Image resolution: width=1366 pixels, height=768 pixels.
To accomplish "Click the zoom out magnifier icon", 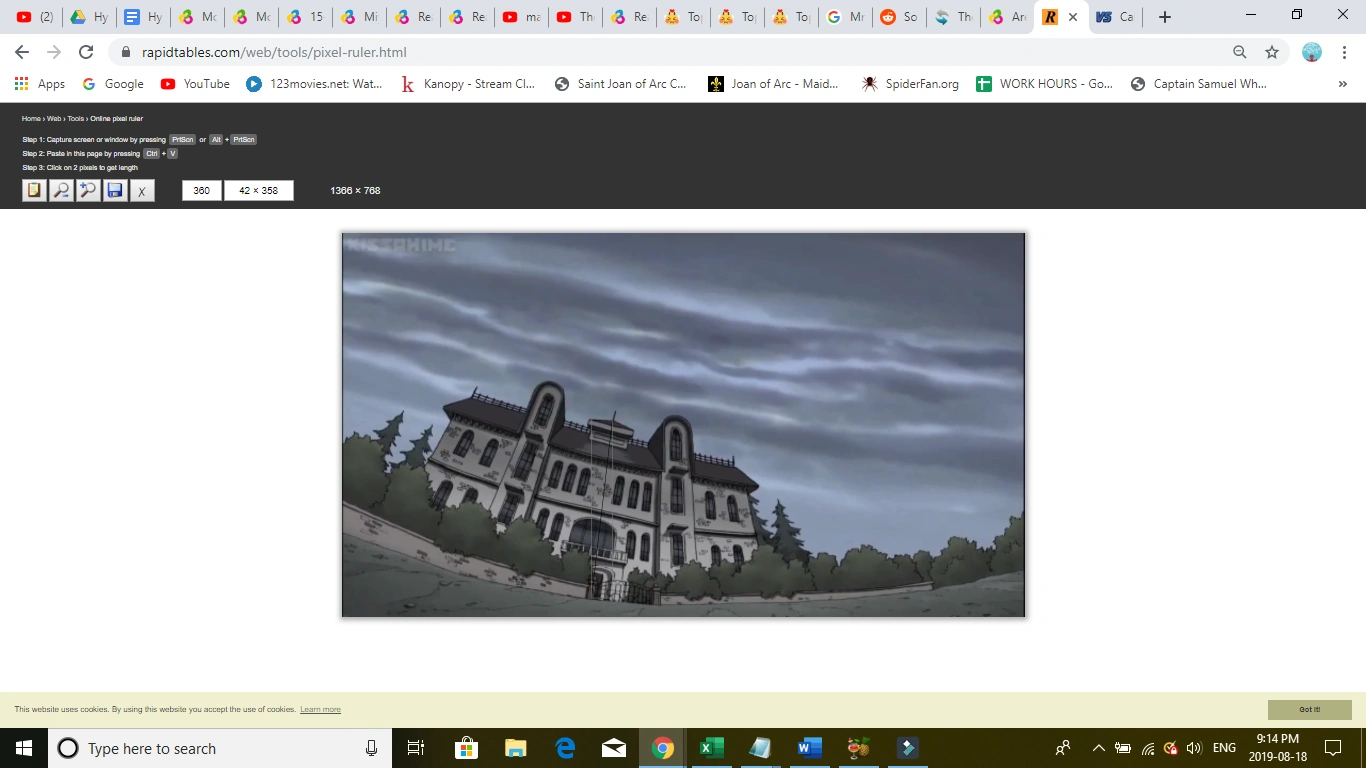I will click(x=62, y=190).
